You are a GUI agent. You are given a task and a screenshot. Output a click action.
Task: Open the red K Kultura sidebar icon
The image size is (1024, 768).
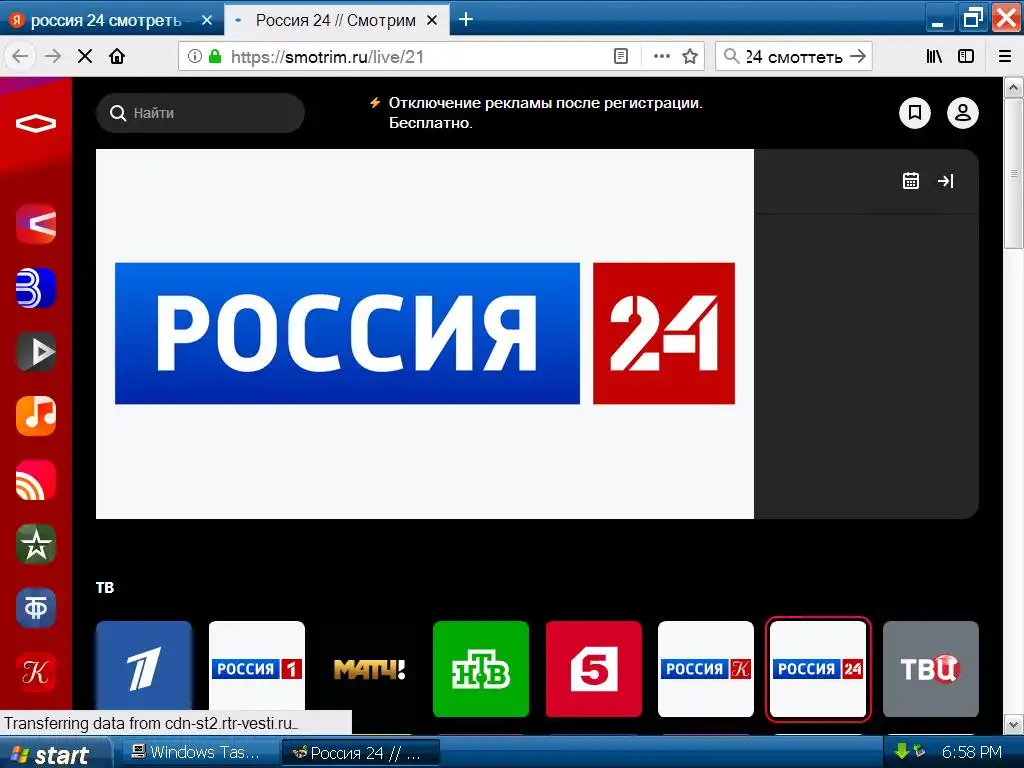(x=36, y=672)
